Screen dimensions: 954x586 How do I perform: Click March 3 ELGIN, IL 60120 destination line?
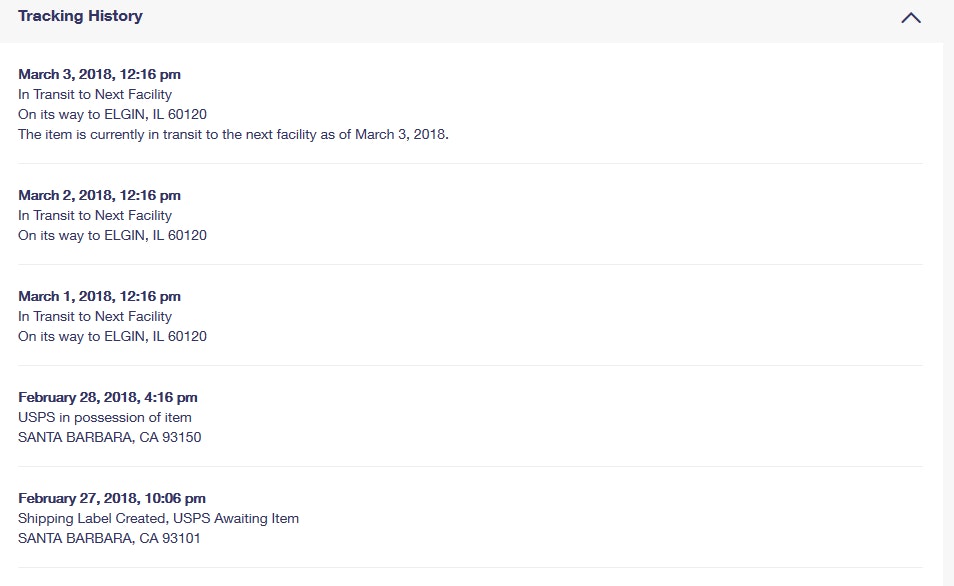[112, 114]
